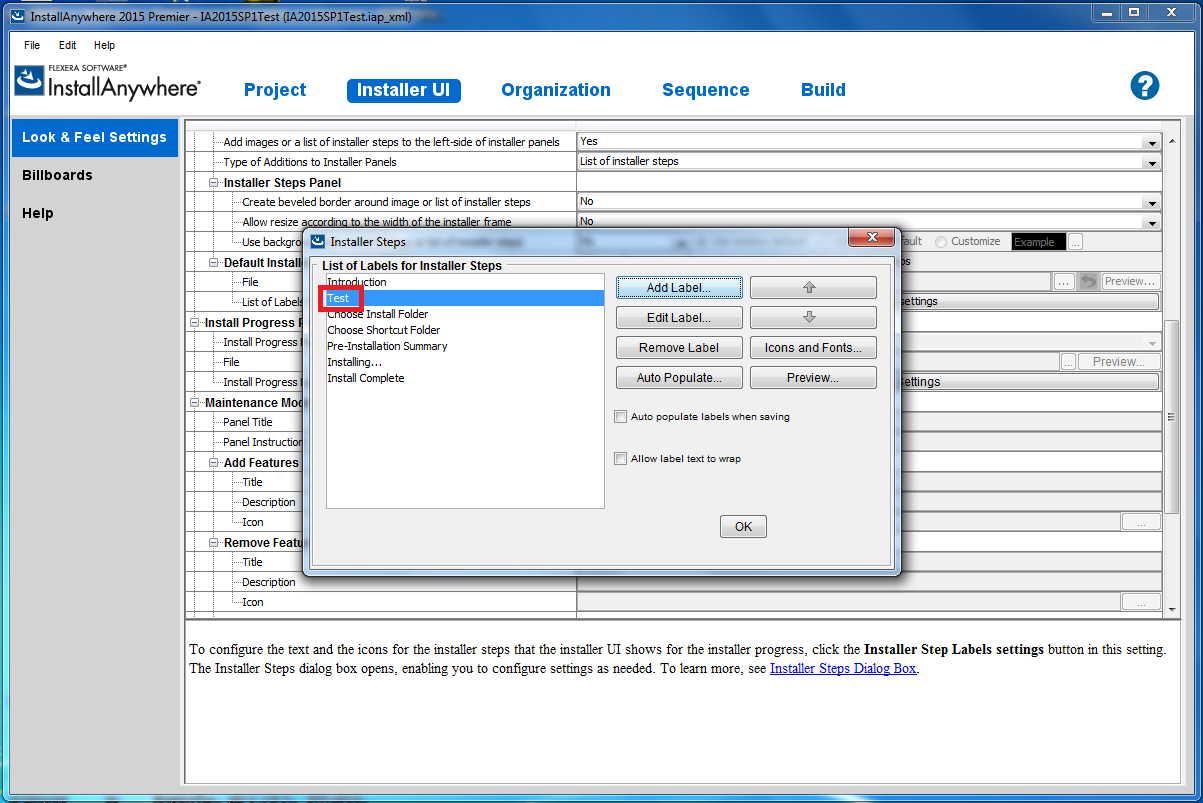This screenshot has width=1203, height=803.
Task: Open the Installer Steps Dialog Box link
Action: pos(843,669)
